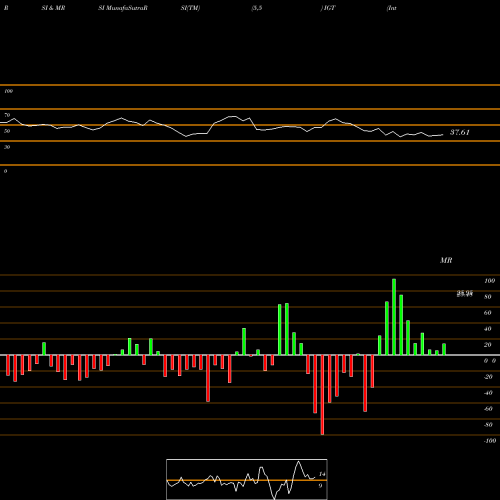500x500 pixels.
Task: Click the 60 label on the MR axis
Action: 488,313
